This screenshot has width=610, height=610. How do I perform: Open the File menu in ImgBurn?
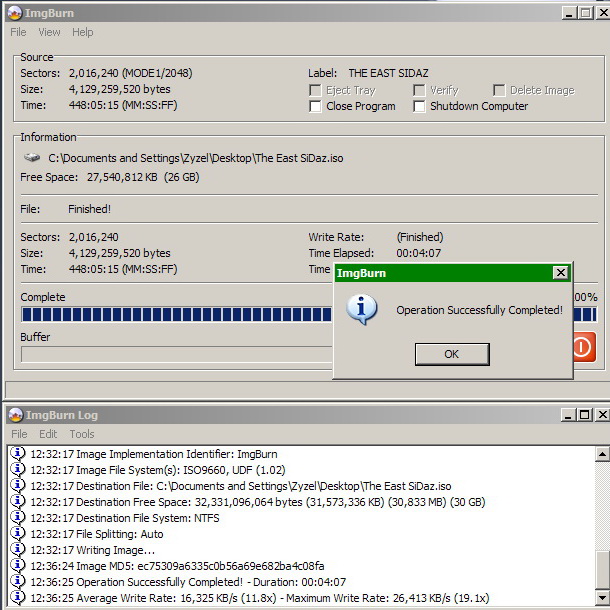coord(18,32)
